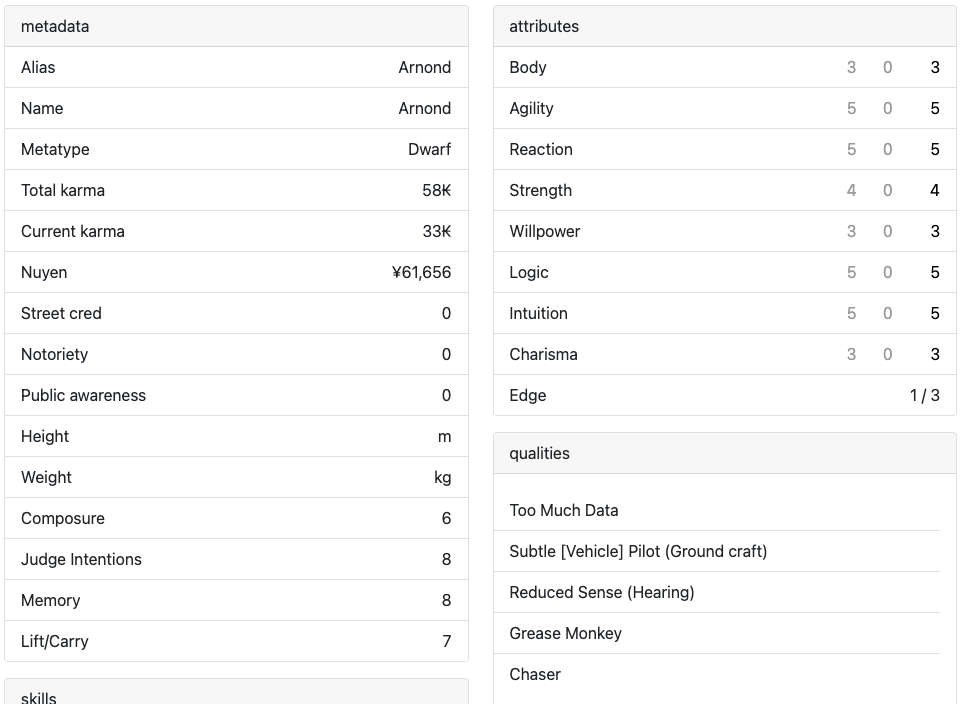The width and height of the screenshot is (965, 704).
Task: Select the Grease Monkey quality
Action: point(565,633)
